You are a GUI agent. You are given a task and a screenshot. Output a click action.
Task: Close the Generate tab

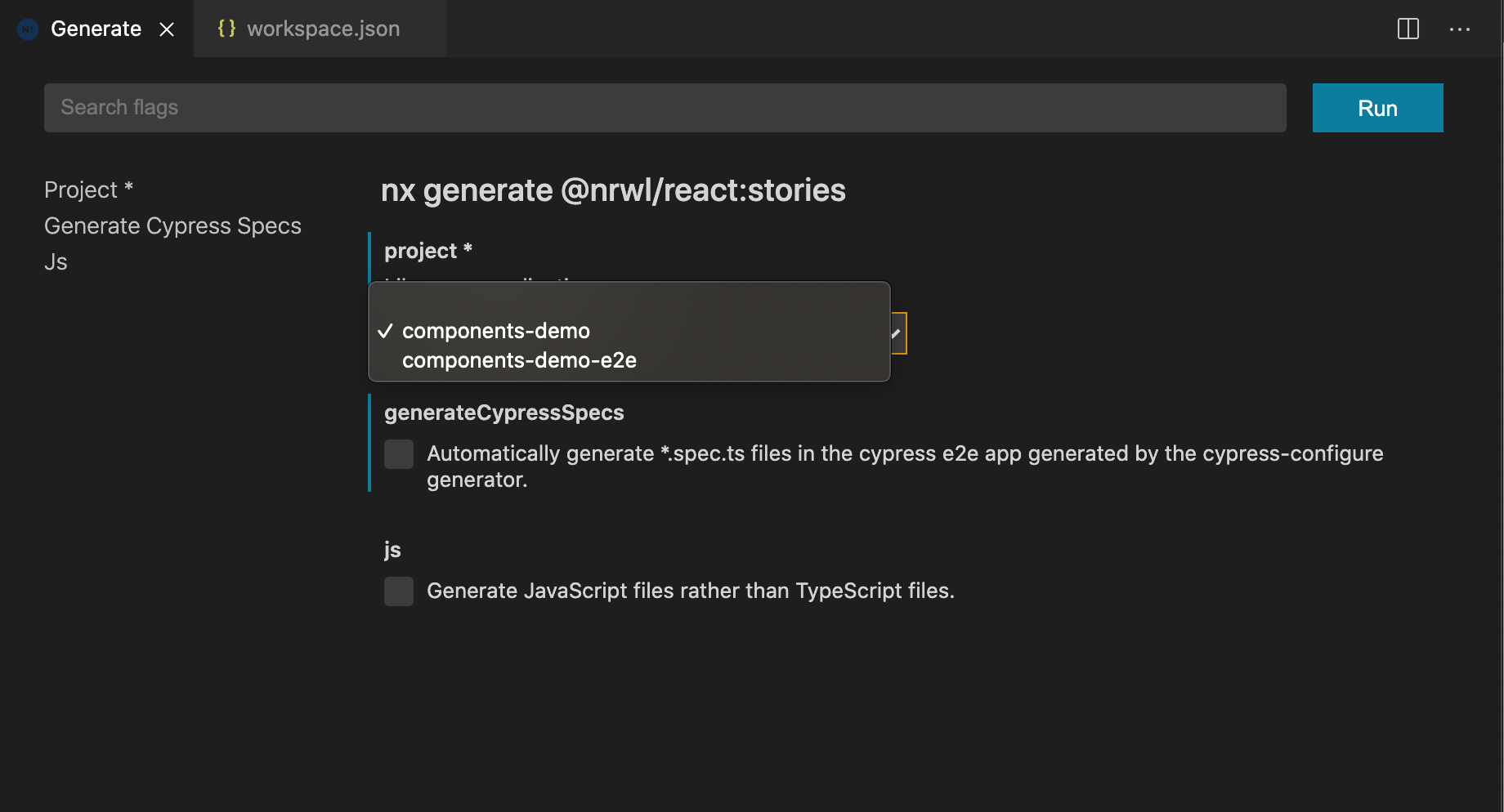[x=167, y=29]
